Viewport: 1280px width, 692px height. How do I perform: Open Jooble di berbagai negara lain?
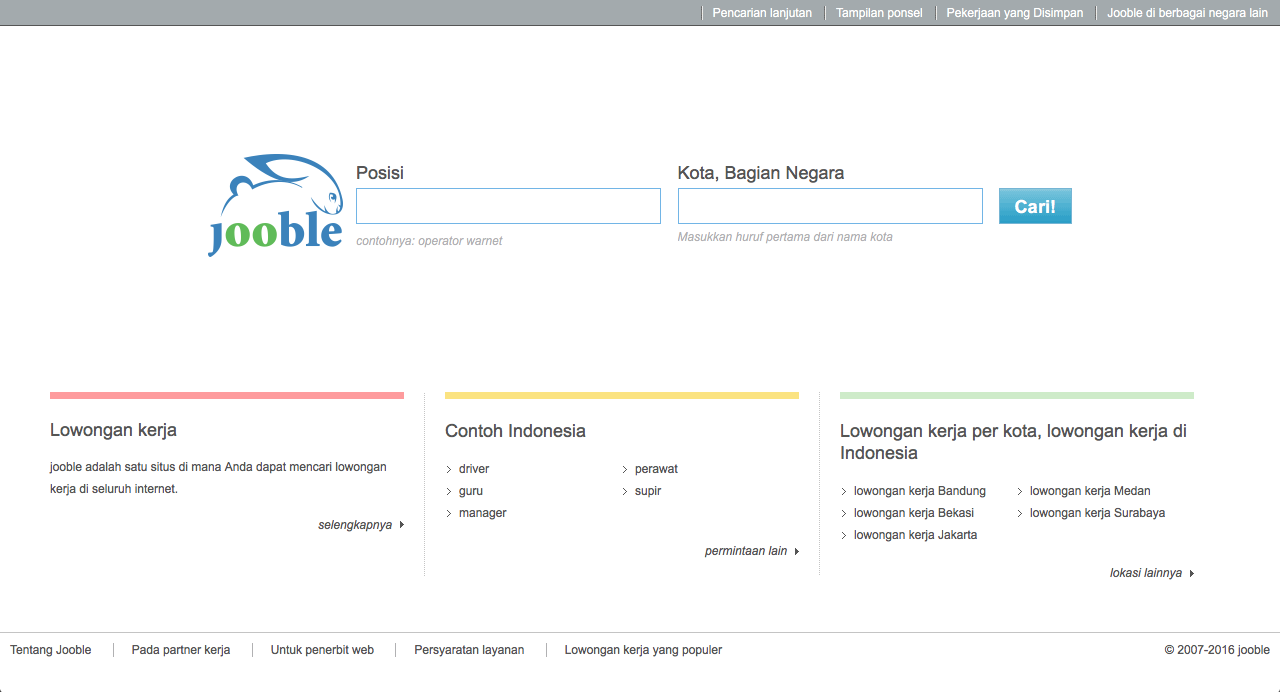pos(1187,13)
